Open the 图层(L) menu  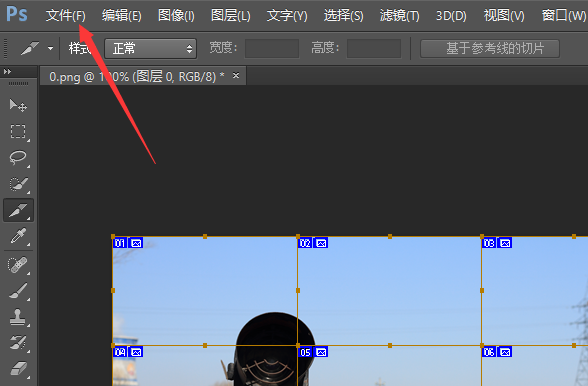point(231,16)
